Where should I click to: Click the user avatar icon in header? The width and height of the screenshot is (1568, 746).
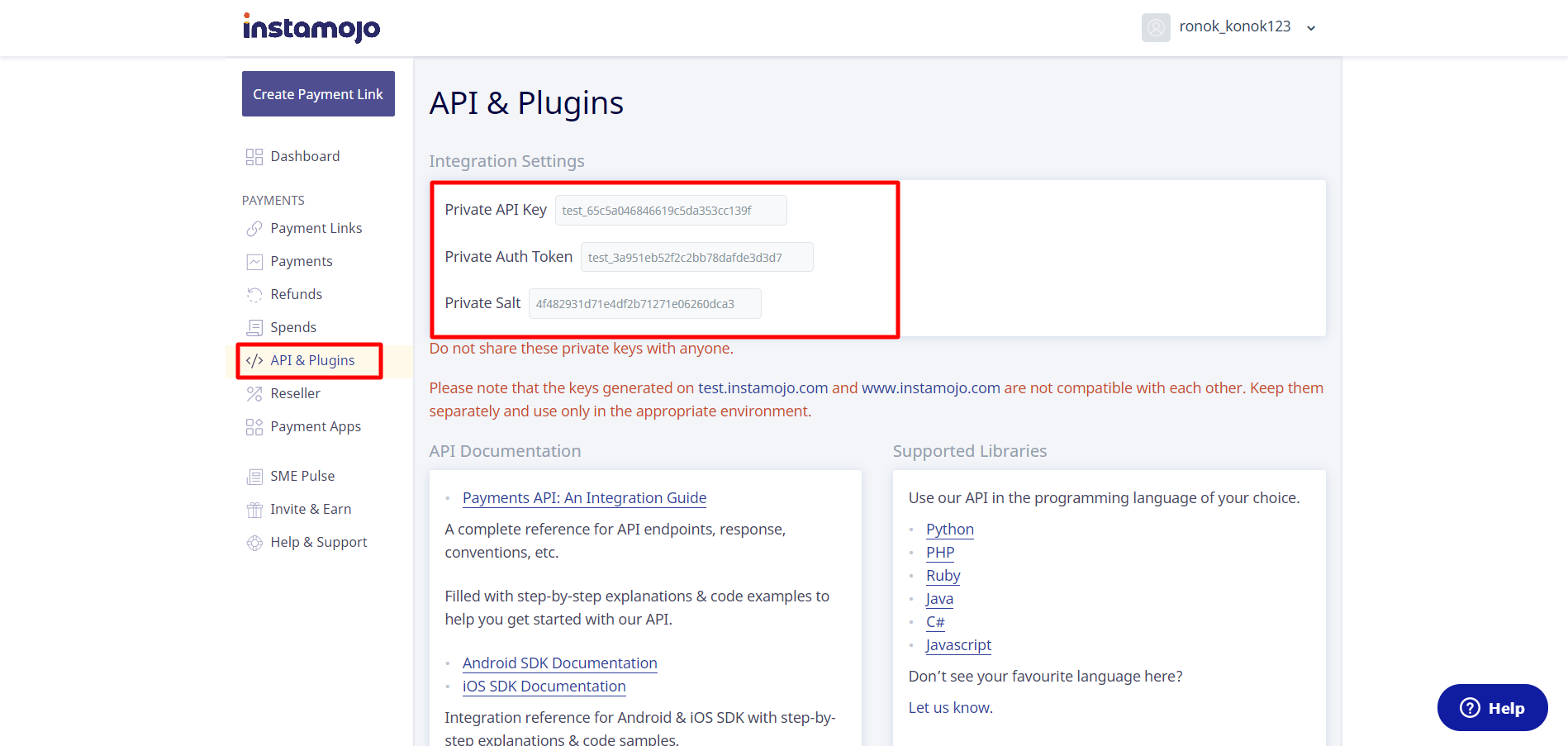(1155, 27)
